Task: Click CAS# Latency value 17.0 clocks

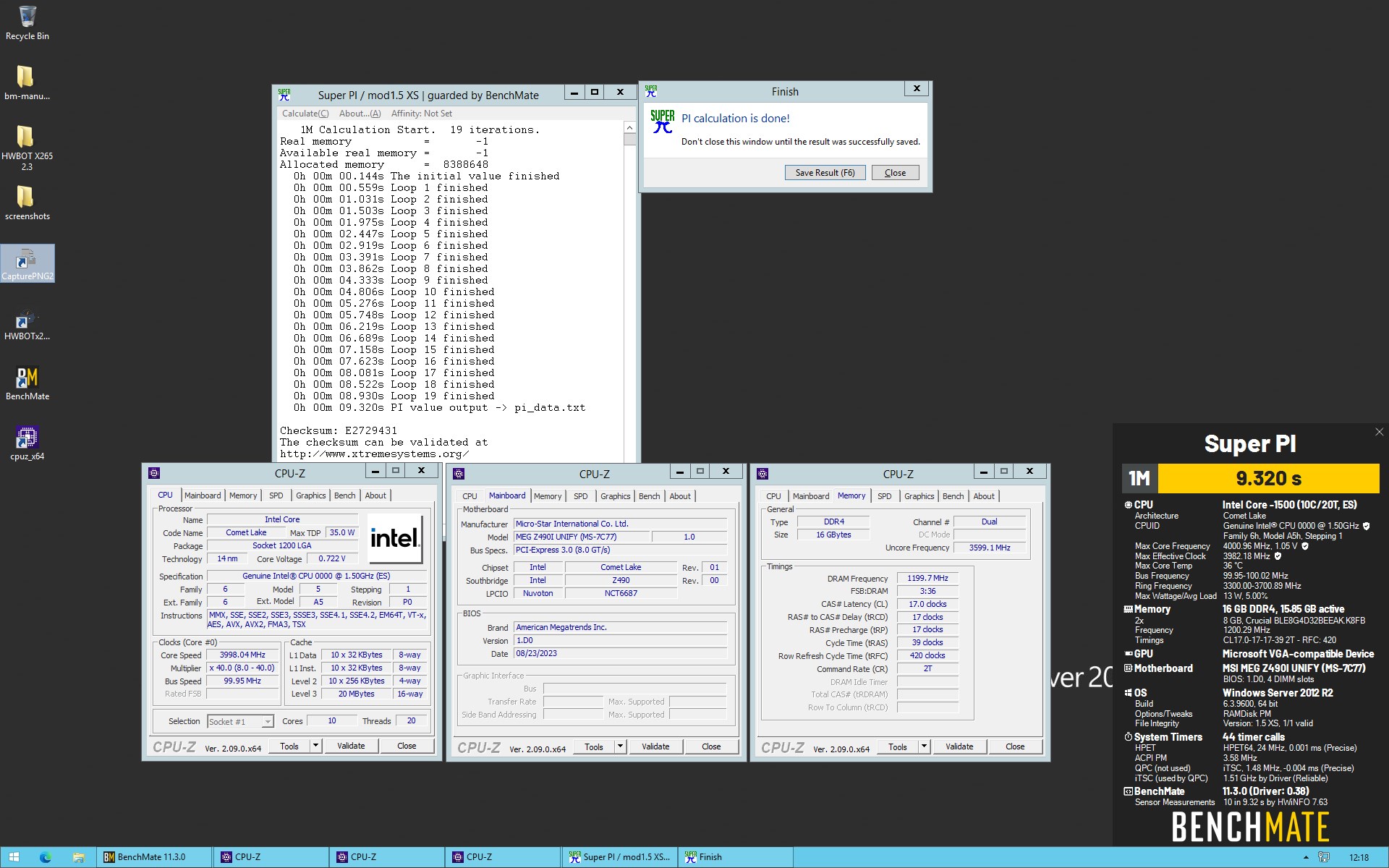Action: [x=927, y=604]
